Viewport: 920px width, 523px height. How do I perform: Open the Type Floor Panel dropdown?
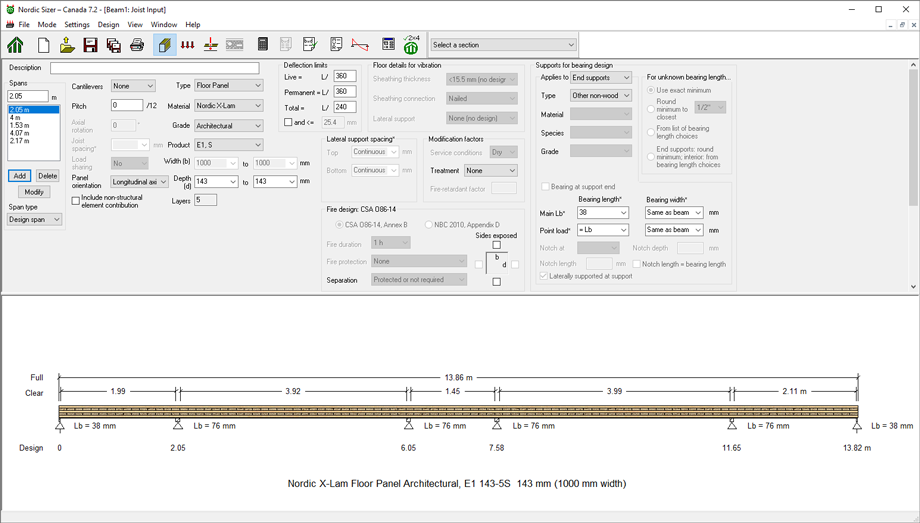pyautogui.click(x=229, y=85)
